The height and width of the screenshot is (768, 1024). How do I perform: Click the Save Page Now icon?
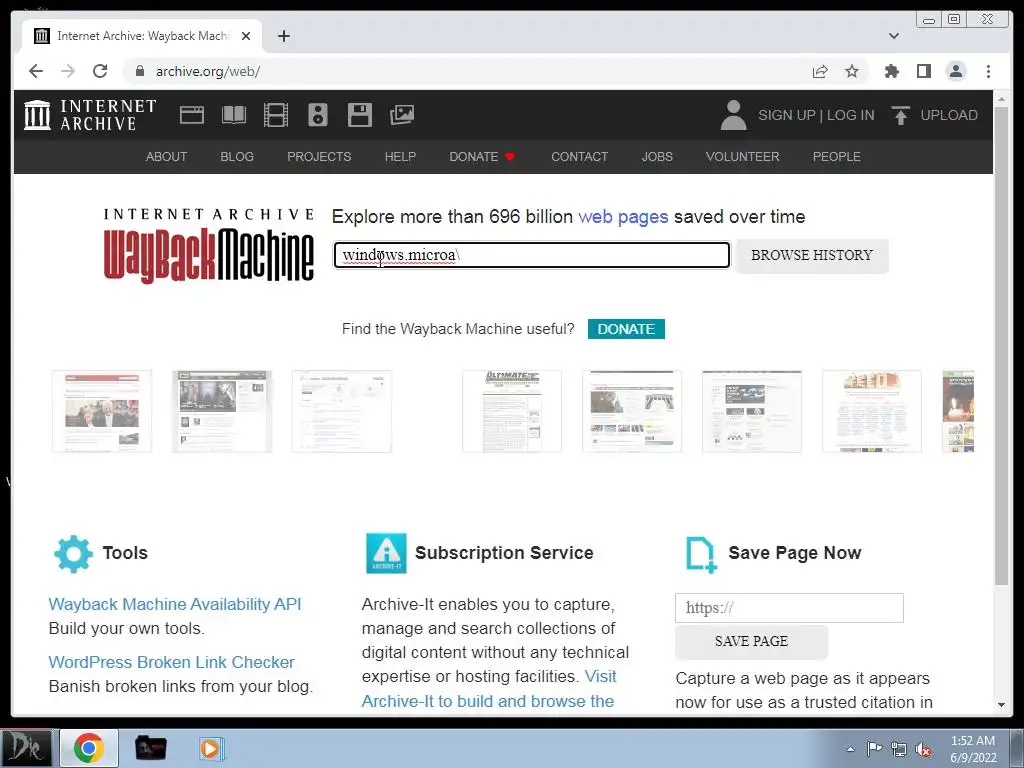(701, 554)
